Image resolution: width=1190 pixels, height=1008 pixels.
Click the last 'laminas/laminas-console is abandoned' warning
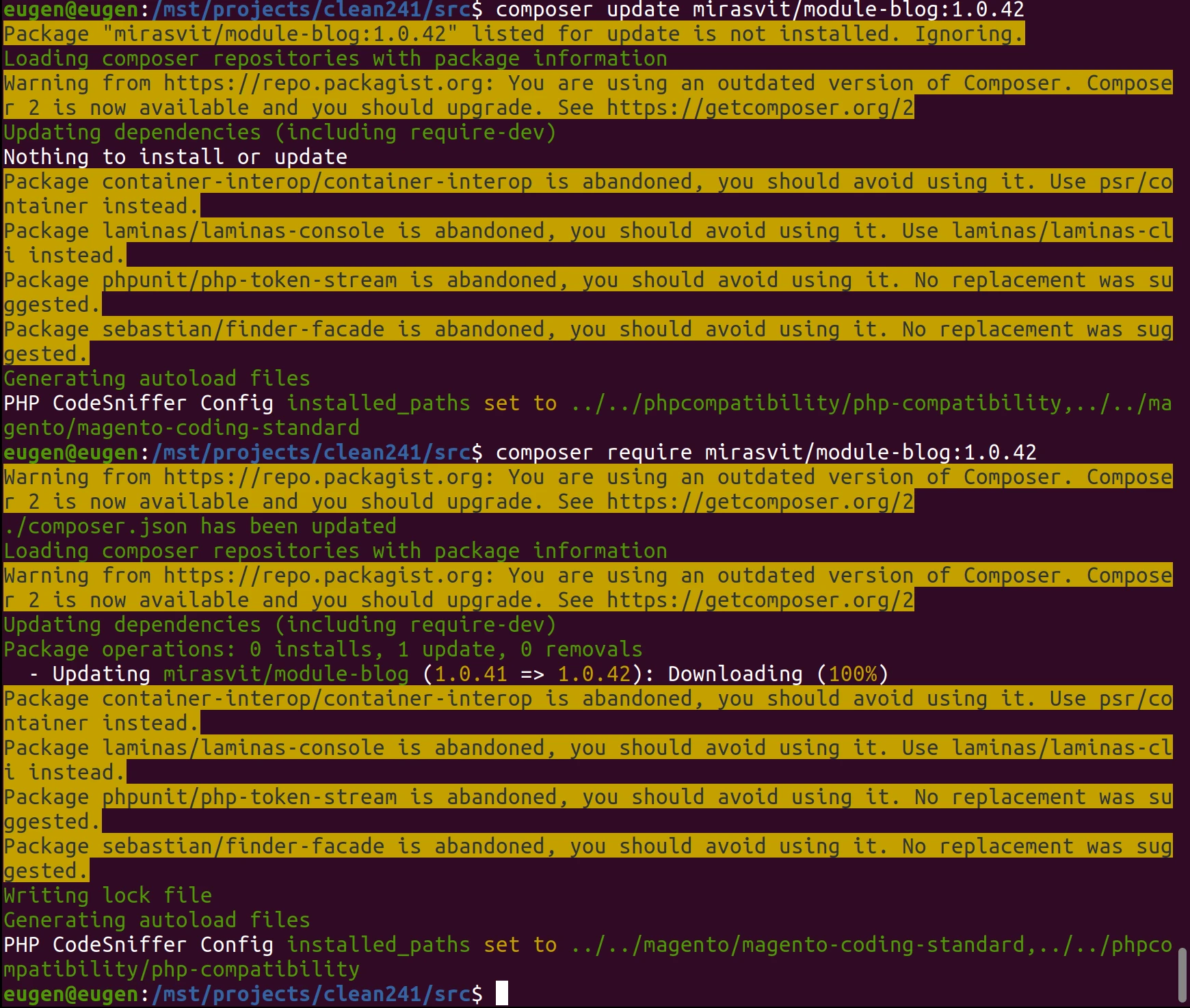point(588,760)
